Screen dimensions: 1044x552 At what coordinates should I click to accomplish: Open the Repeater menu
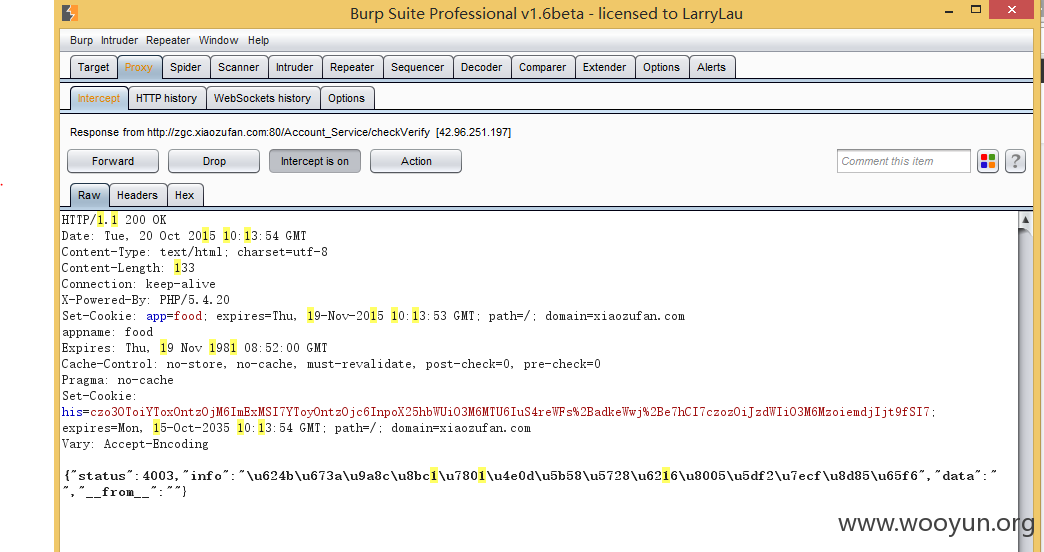(168, 40)
